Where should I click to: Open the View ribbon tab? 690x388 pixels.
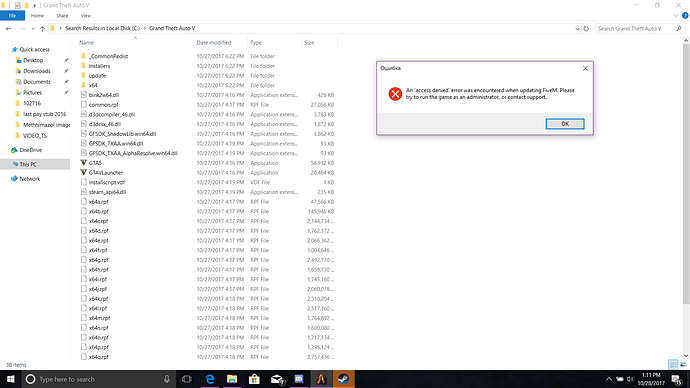pyautogui.click(x=85, y=15)
